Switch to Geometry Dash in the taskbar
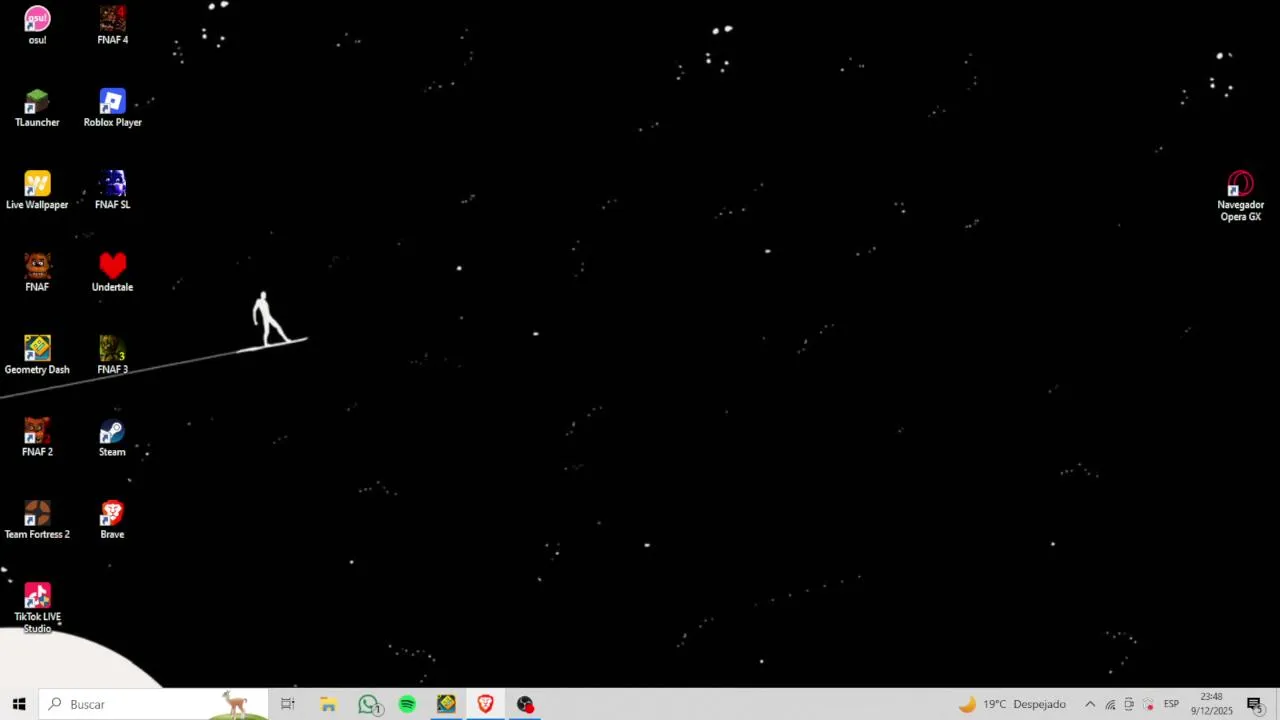Image resolution: width=1280 pixels, height=720 pixels. tap(446, 704)
